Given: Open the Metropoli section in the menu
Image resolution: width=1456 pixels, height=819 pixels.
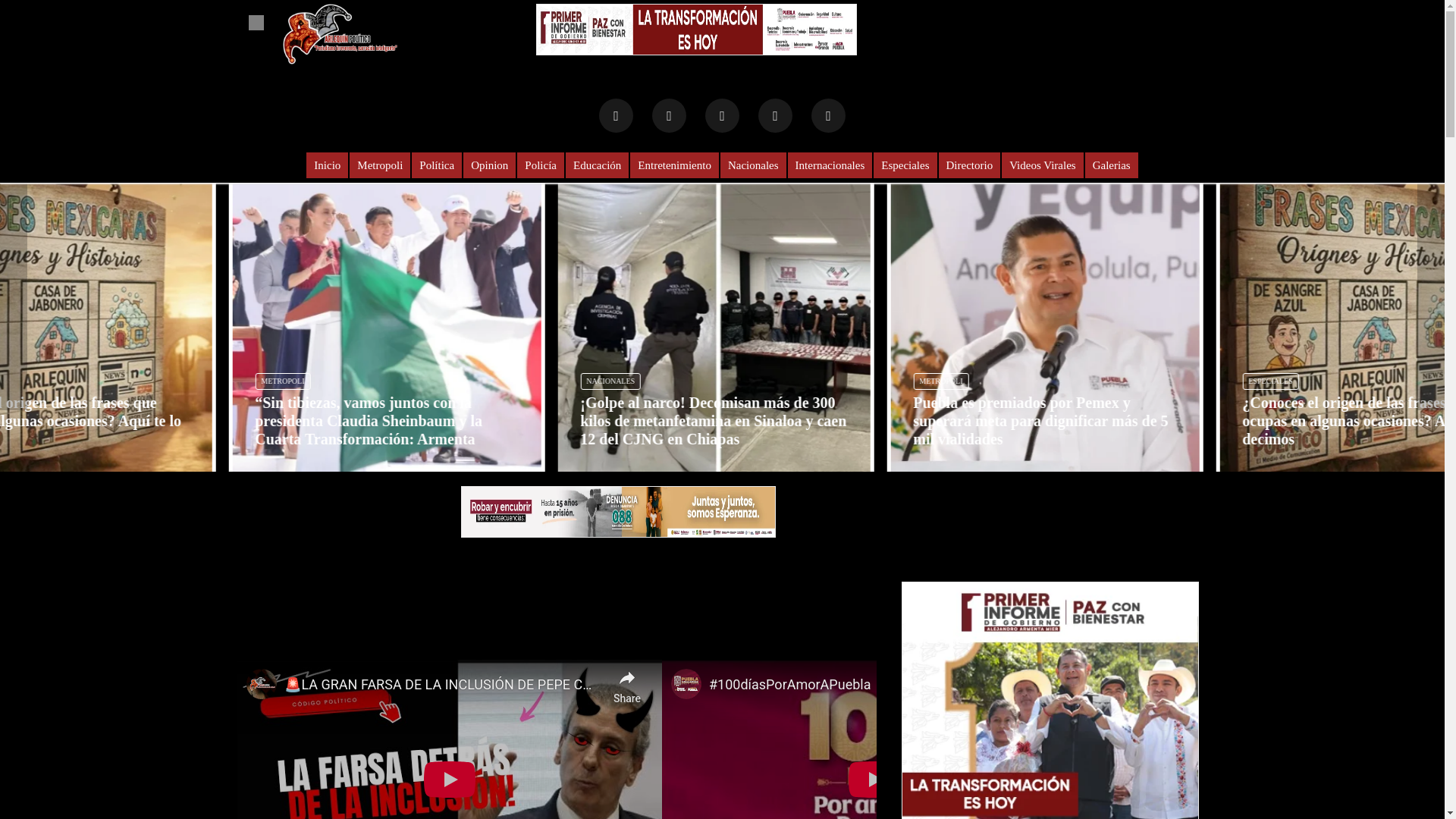Looking at the screenshot, I should [x=380, y=165].
